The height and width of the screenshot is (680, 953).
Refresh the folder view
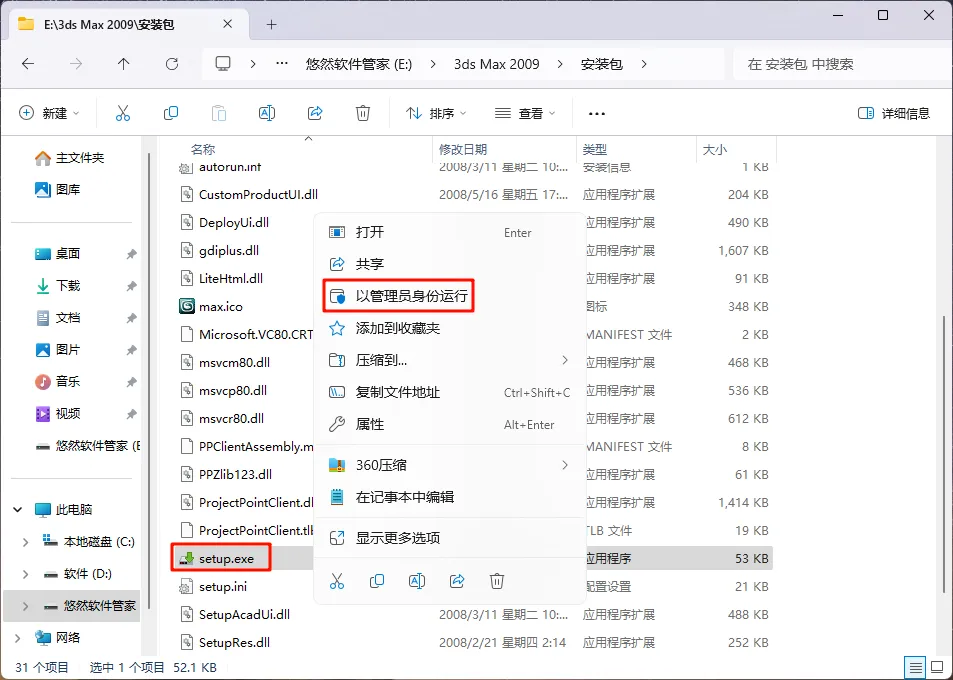pyautogui.click(x=172, y=64)
